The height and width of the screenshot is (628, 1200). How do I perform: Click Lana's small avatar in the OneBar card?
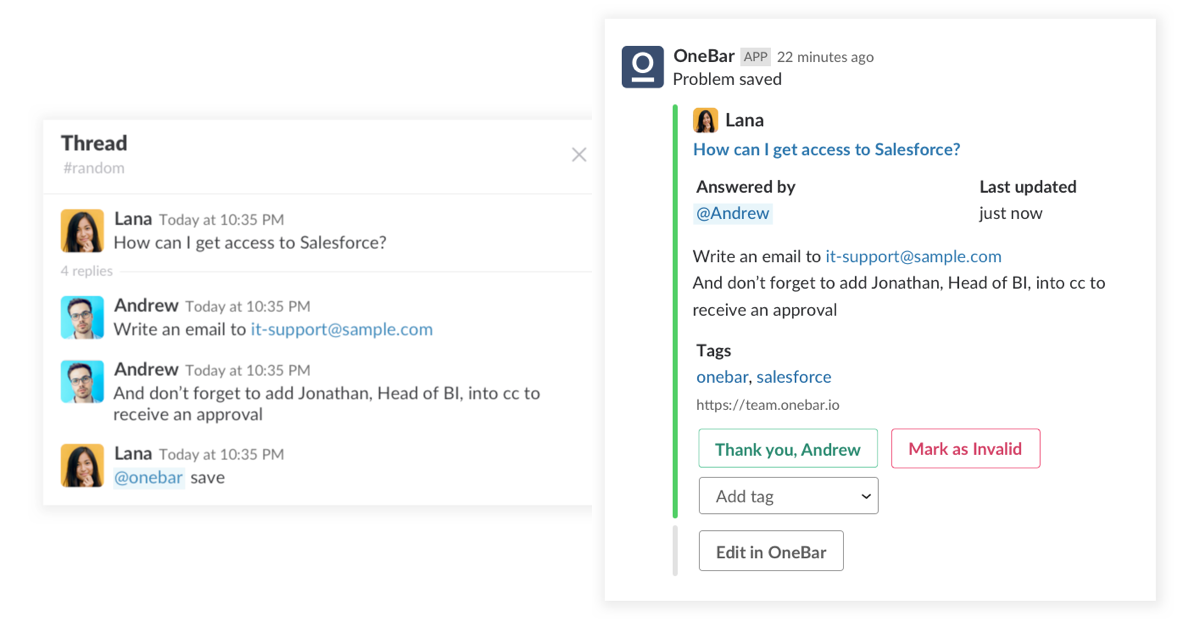pyautogui.click(x=705, y=120)
